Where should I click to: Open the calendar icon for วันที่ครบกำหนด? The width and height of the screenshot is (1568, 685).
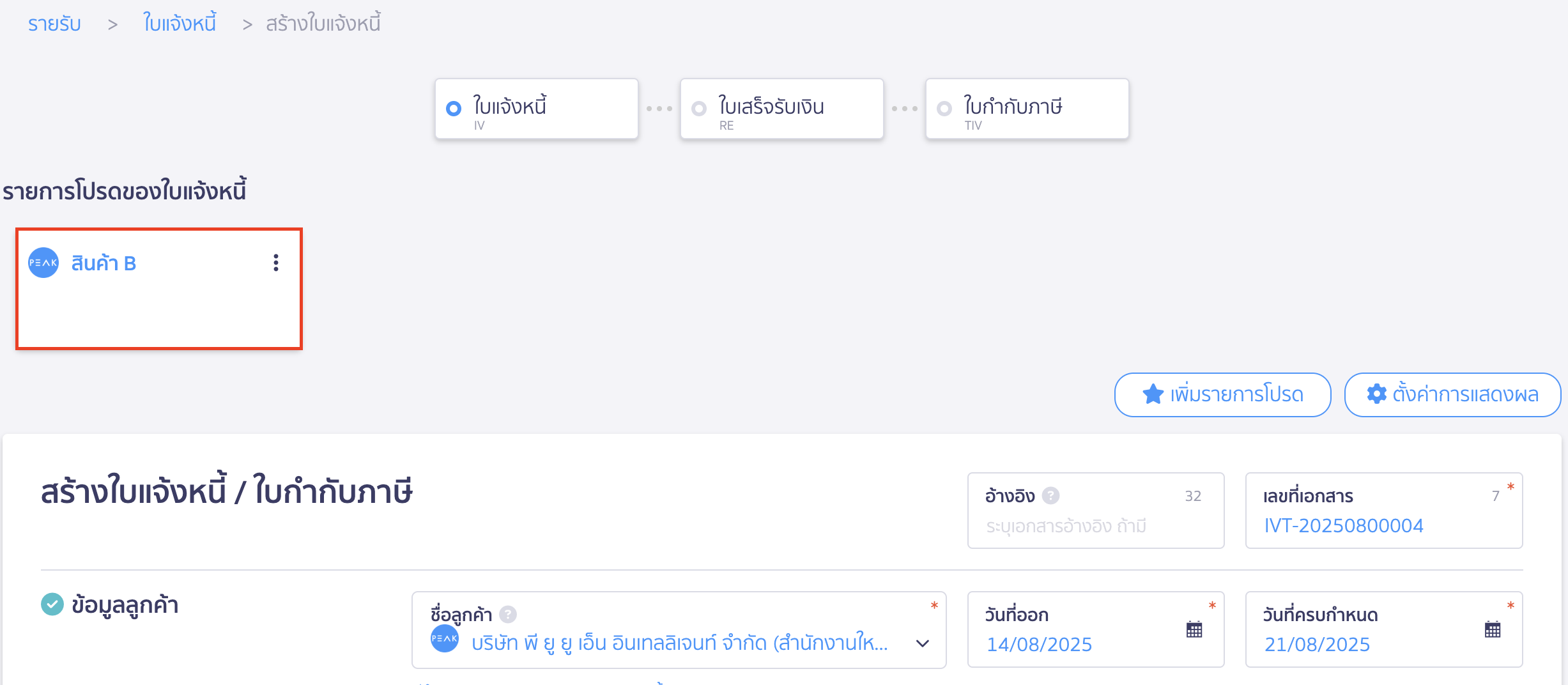1493,629
